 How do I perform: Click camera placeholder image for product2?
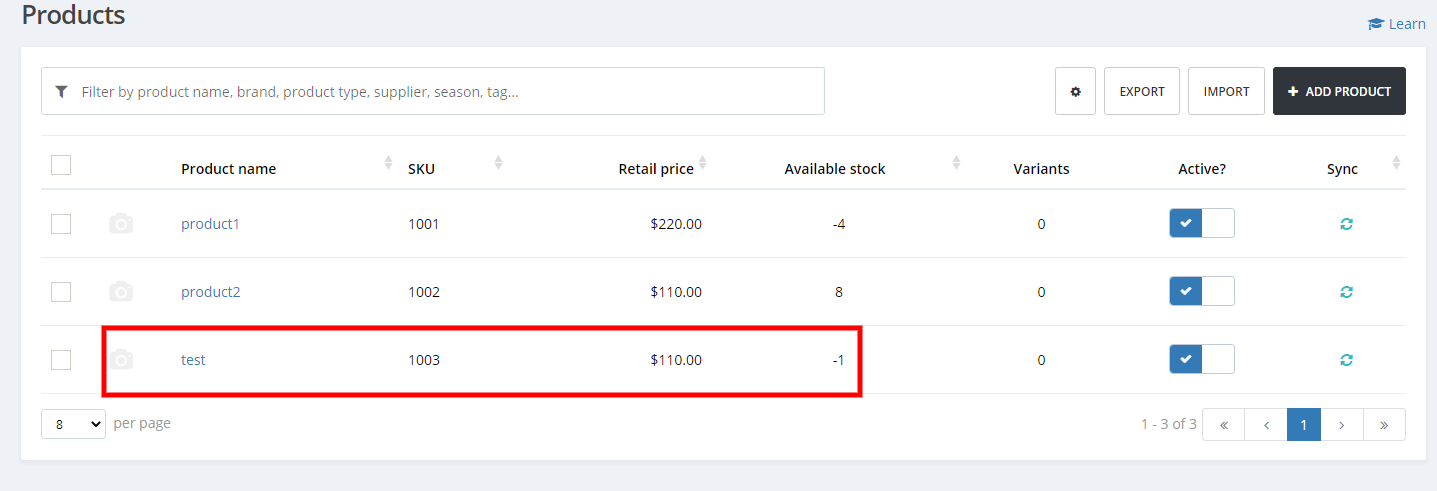(x=121, y=292)
